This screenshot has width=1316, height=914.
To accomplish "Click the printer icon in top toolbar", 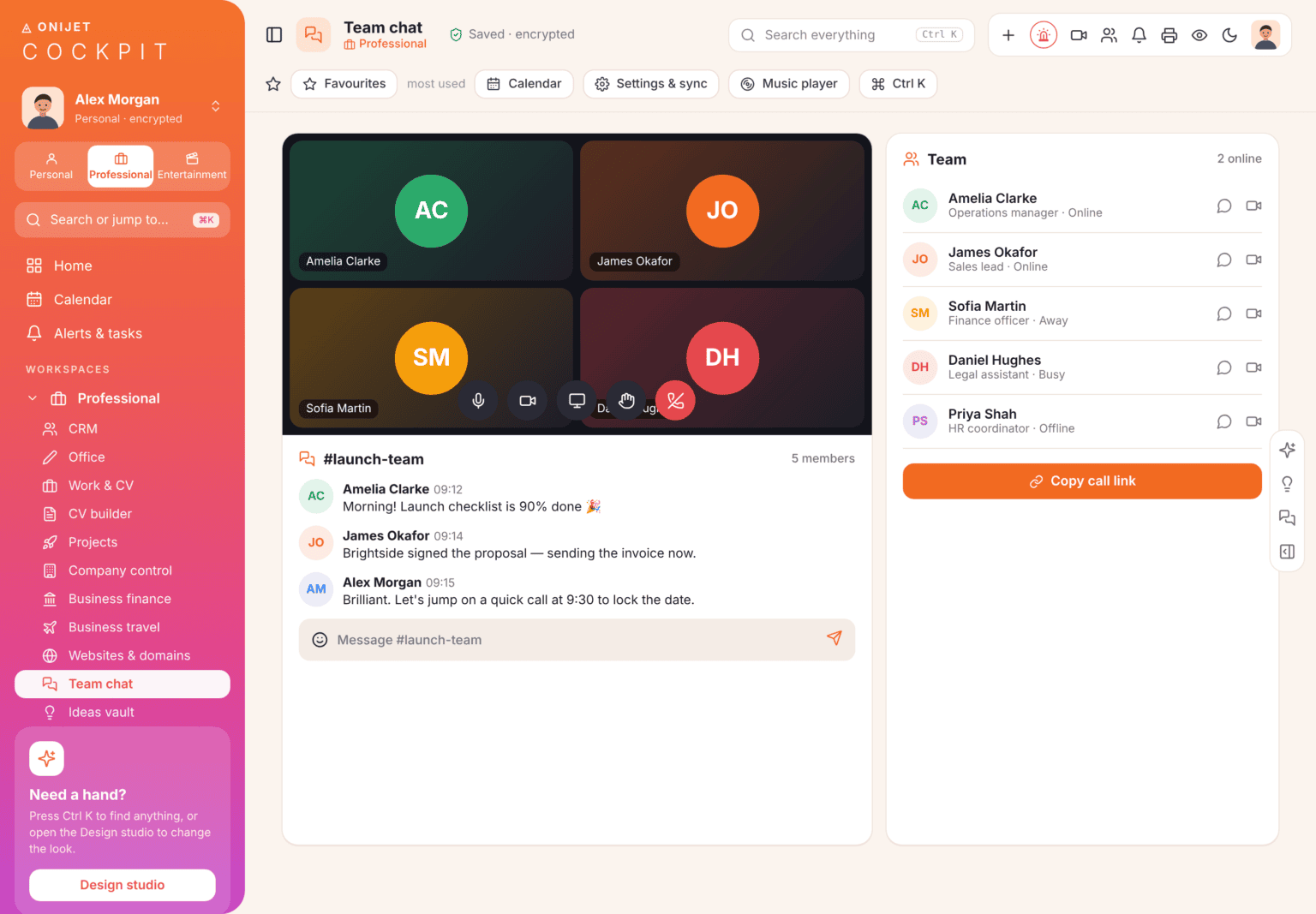I will [1169, 35].
